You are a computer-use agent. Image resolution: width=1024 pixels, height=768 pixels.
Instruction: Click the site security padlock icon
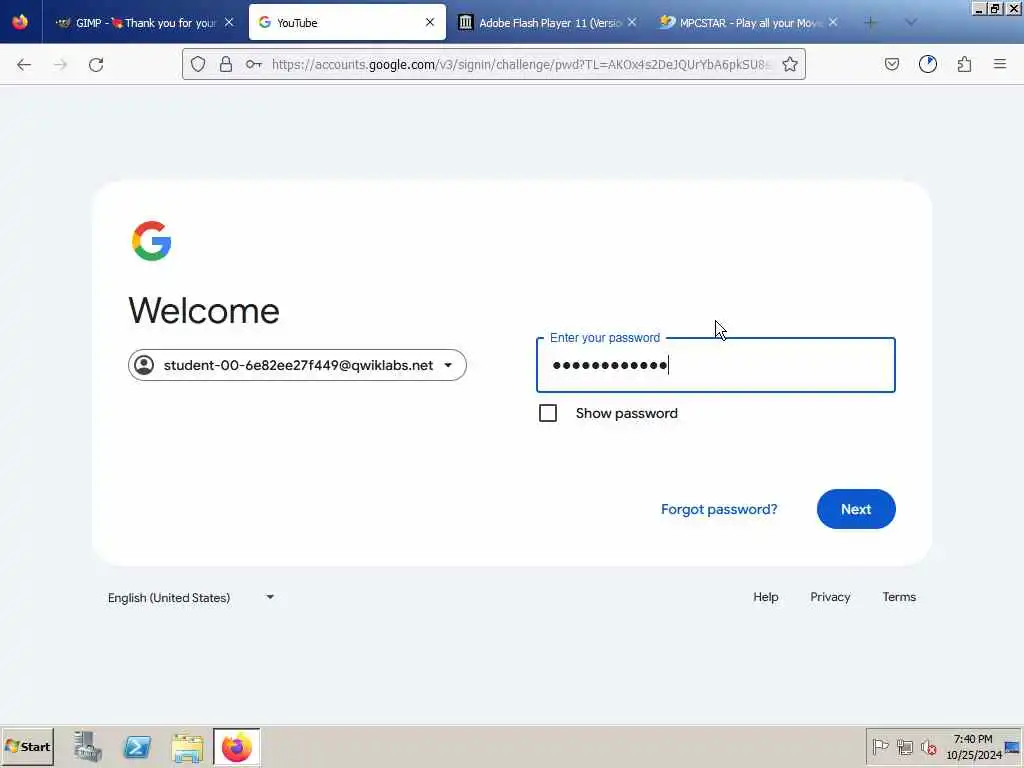(x=226, y=64)
